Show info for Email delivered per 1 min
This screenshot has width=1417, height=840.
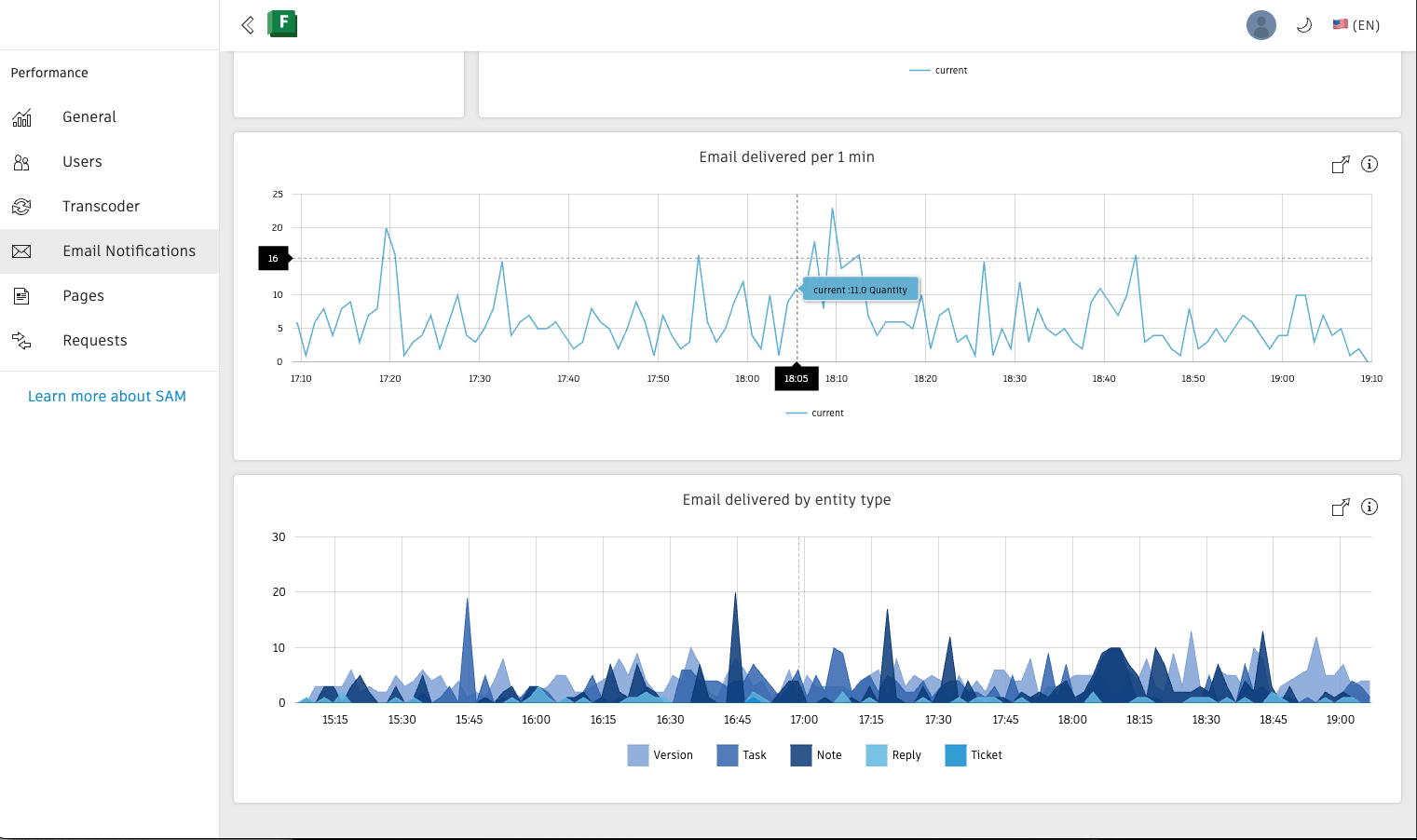[1369, 164]
